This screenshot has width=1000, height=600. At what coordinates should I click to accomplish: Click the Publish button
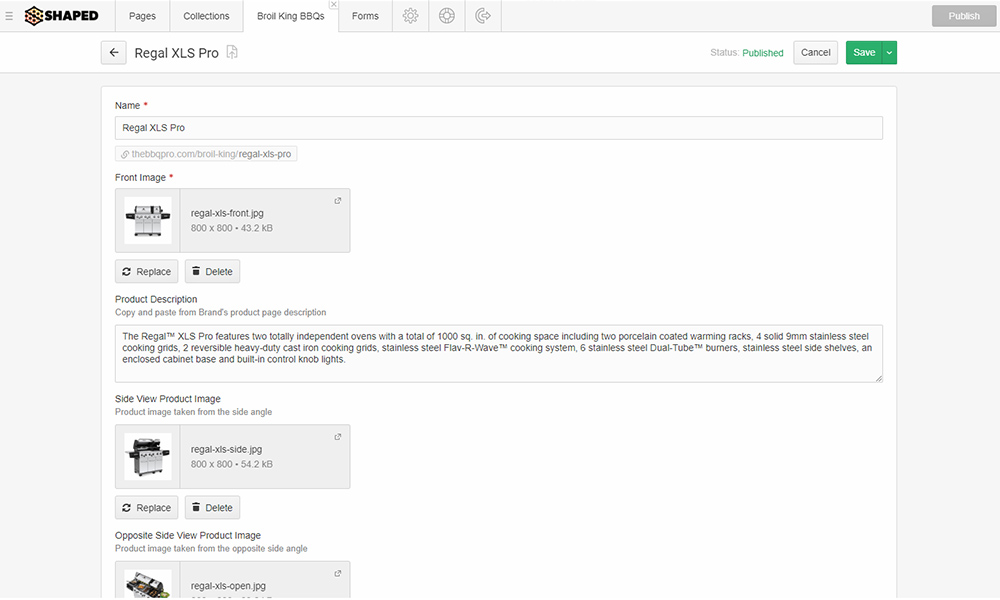(x=964, y=16)
